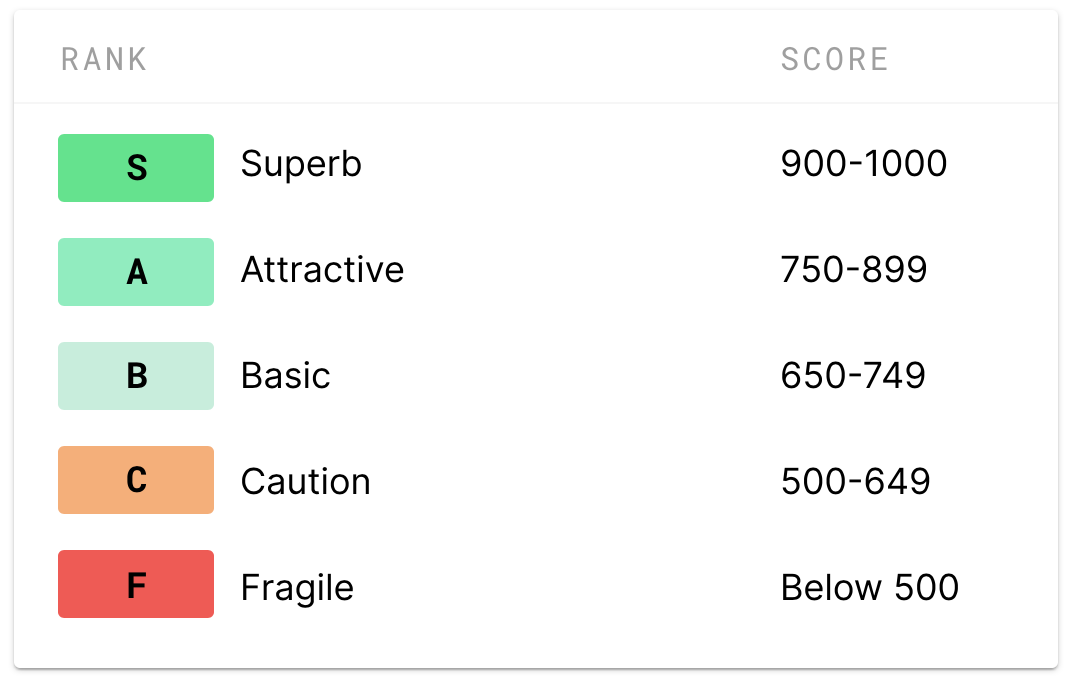Screen dimensions: 1068x684
Task: Select the Superb rank label
Action: pyautogui.click(x=301, y=164)
